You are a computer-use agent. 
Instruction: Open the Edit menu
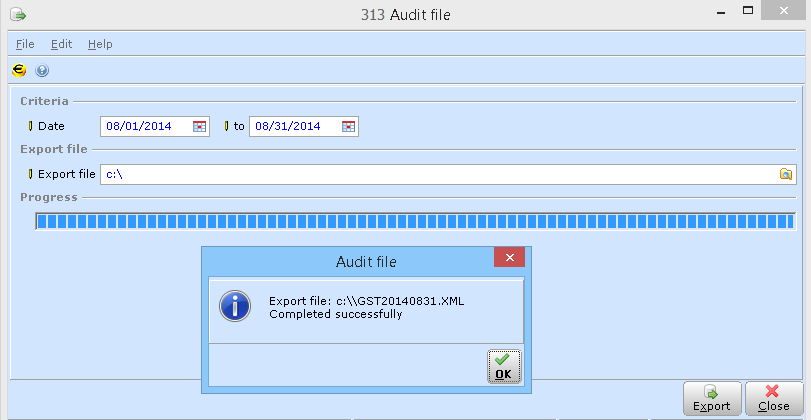61,44
